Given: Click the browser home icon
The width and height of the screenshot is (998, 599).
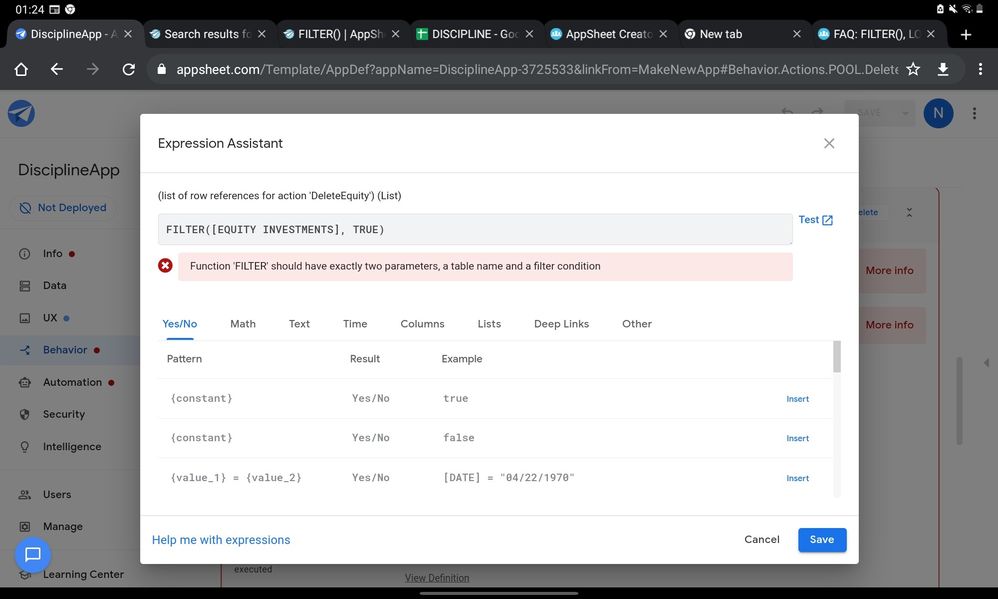Looking at the screenshot, I should click(x=21, y=69).
